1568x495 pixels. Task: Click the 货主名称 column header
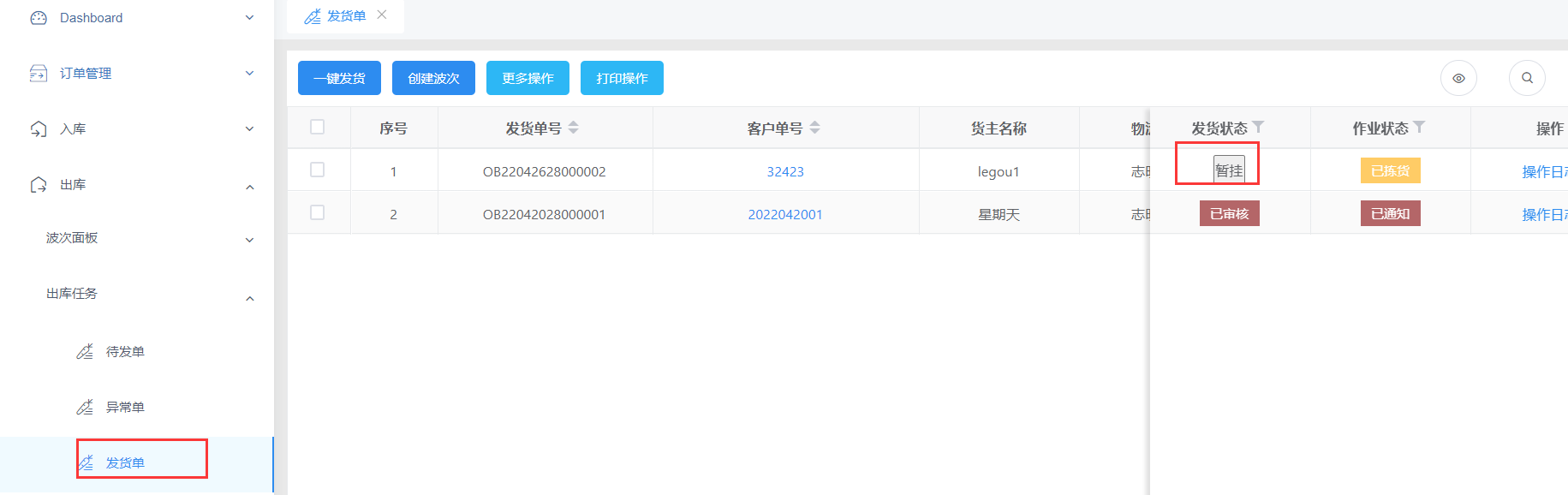coord(999,128)
